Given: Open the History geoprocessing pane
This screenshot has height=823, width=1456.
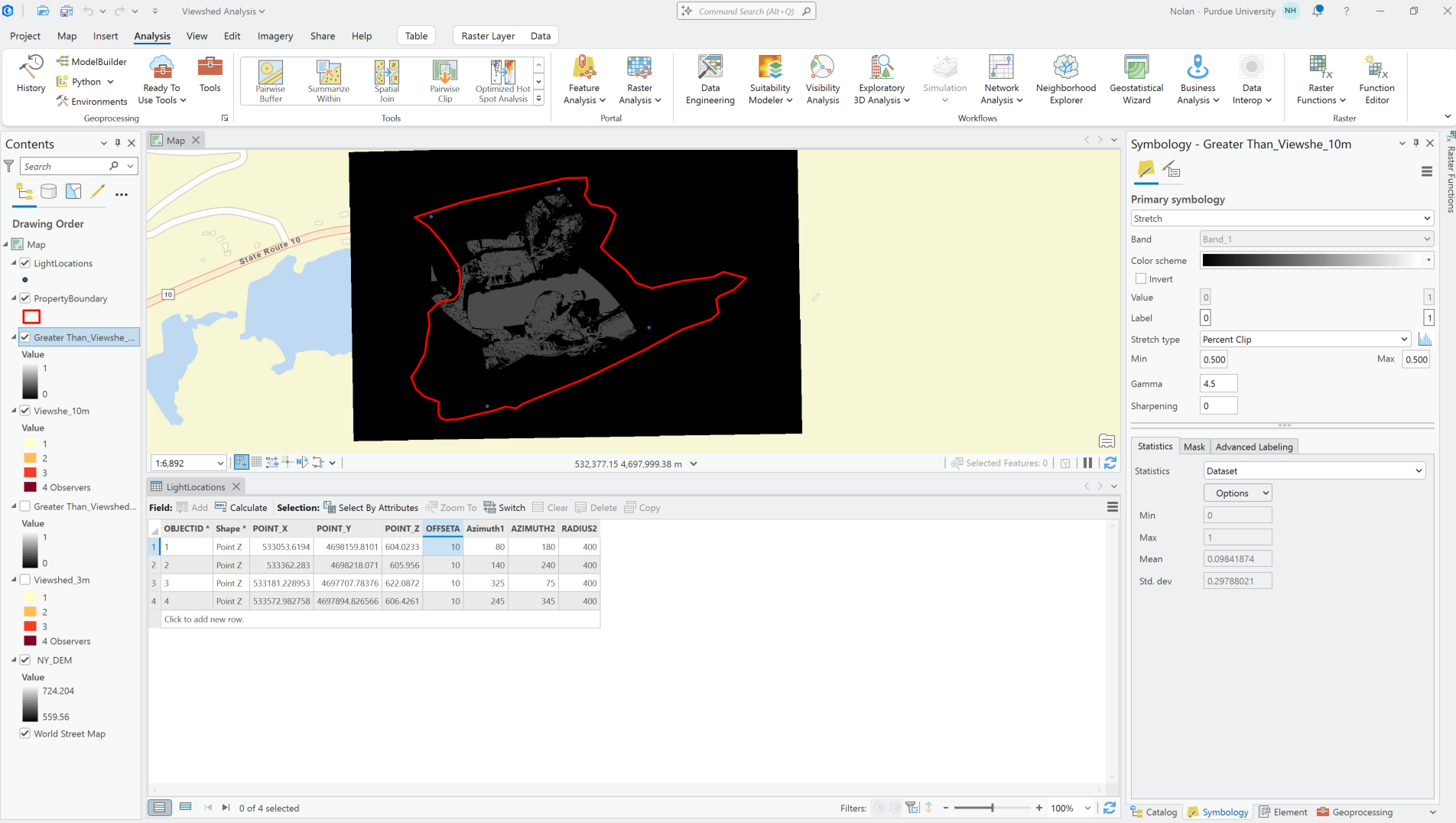Looking at the screenshot, I should pyautogui.click(x=31, y=74).
